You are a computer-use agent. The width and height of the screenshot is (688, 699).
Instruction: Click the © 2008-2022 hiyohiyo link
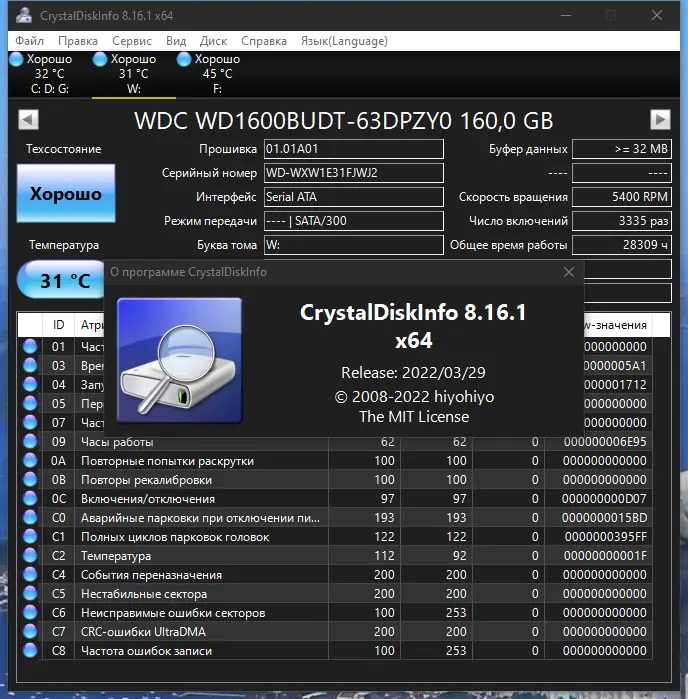[x=414, y=396]
